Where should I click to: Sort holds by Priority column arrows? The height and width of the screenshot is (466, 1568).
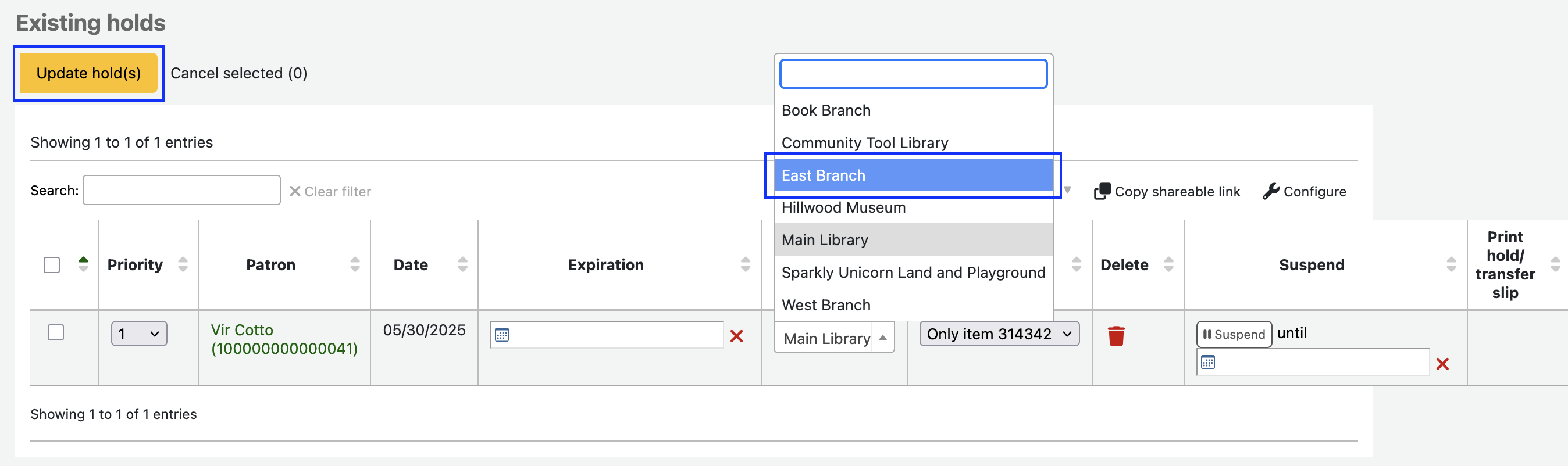[x=183, y=264]
